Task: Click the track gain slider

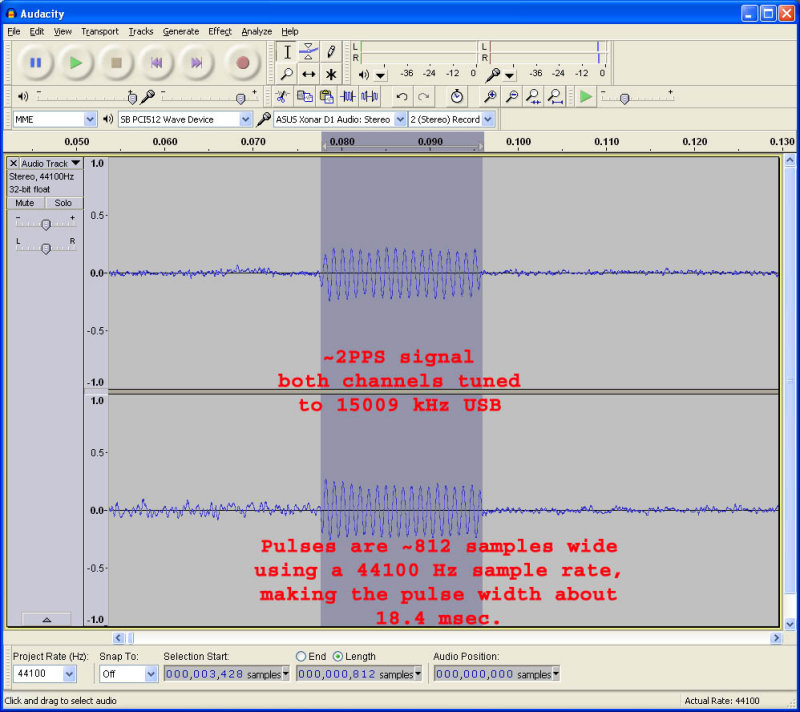Action: (46, 224)
